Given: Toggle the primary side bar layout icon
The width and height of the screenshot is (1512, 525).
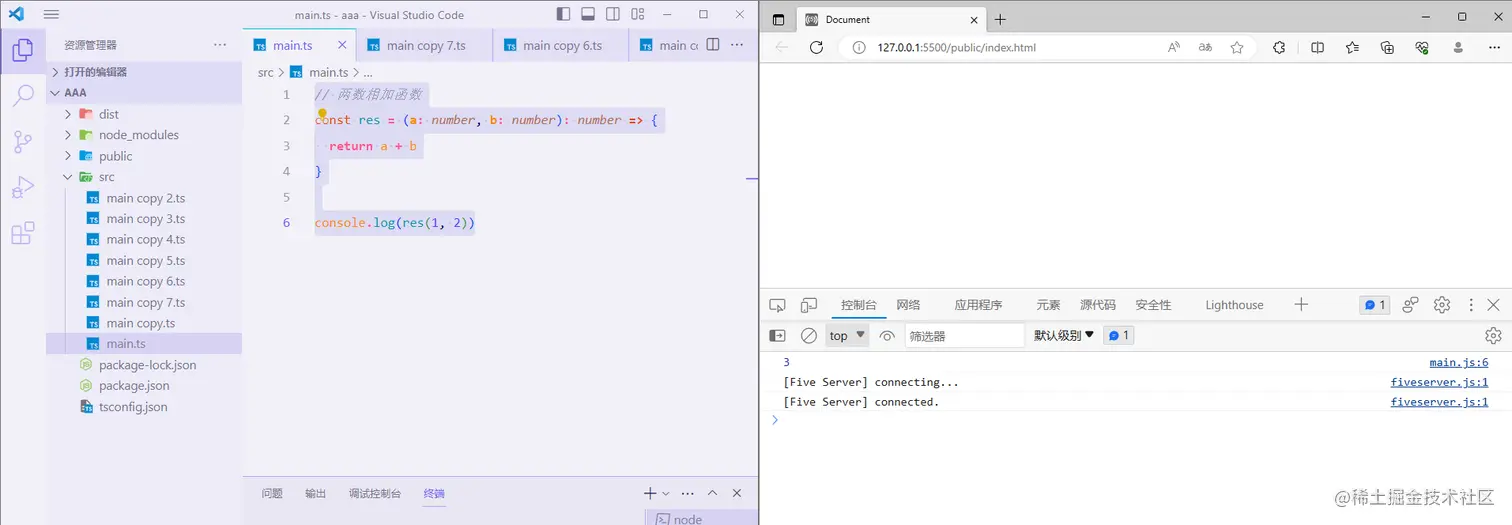Looking at the screenshot, I should click(x=564, y=14).
